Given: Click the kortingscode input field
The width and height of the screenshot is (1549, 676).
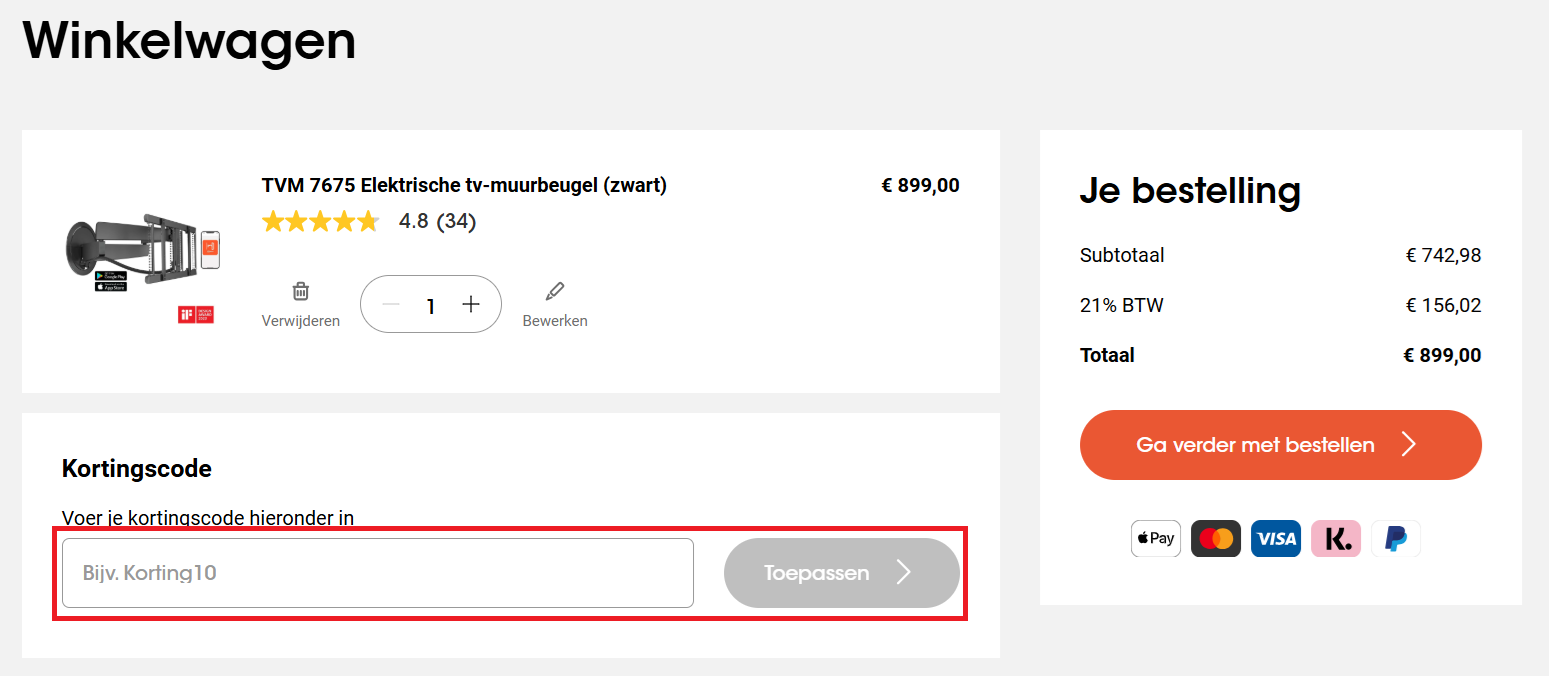Looking at the screenshot, I should pyautogui.click(x=377, y=572).
